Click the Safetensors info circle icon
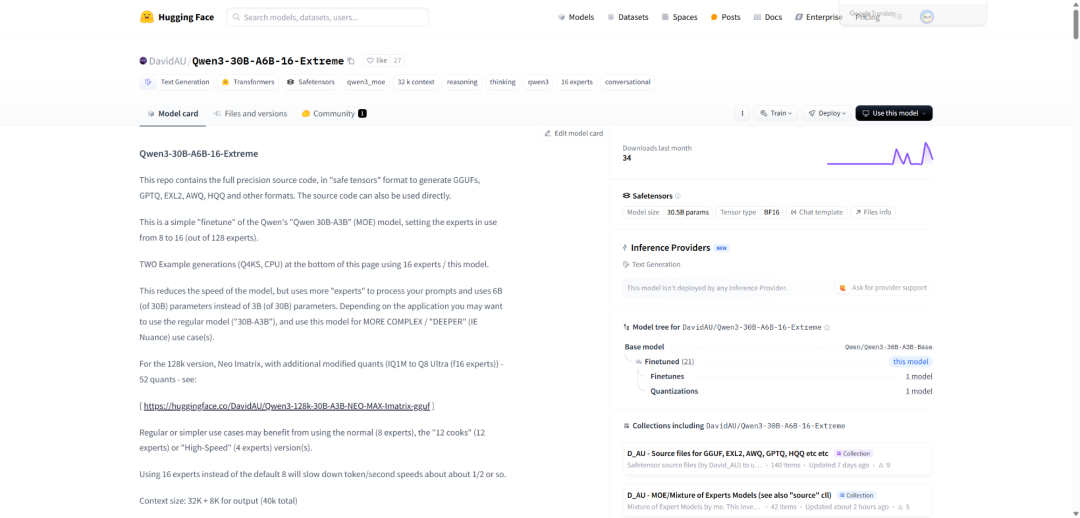 678,196
